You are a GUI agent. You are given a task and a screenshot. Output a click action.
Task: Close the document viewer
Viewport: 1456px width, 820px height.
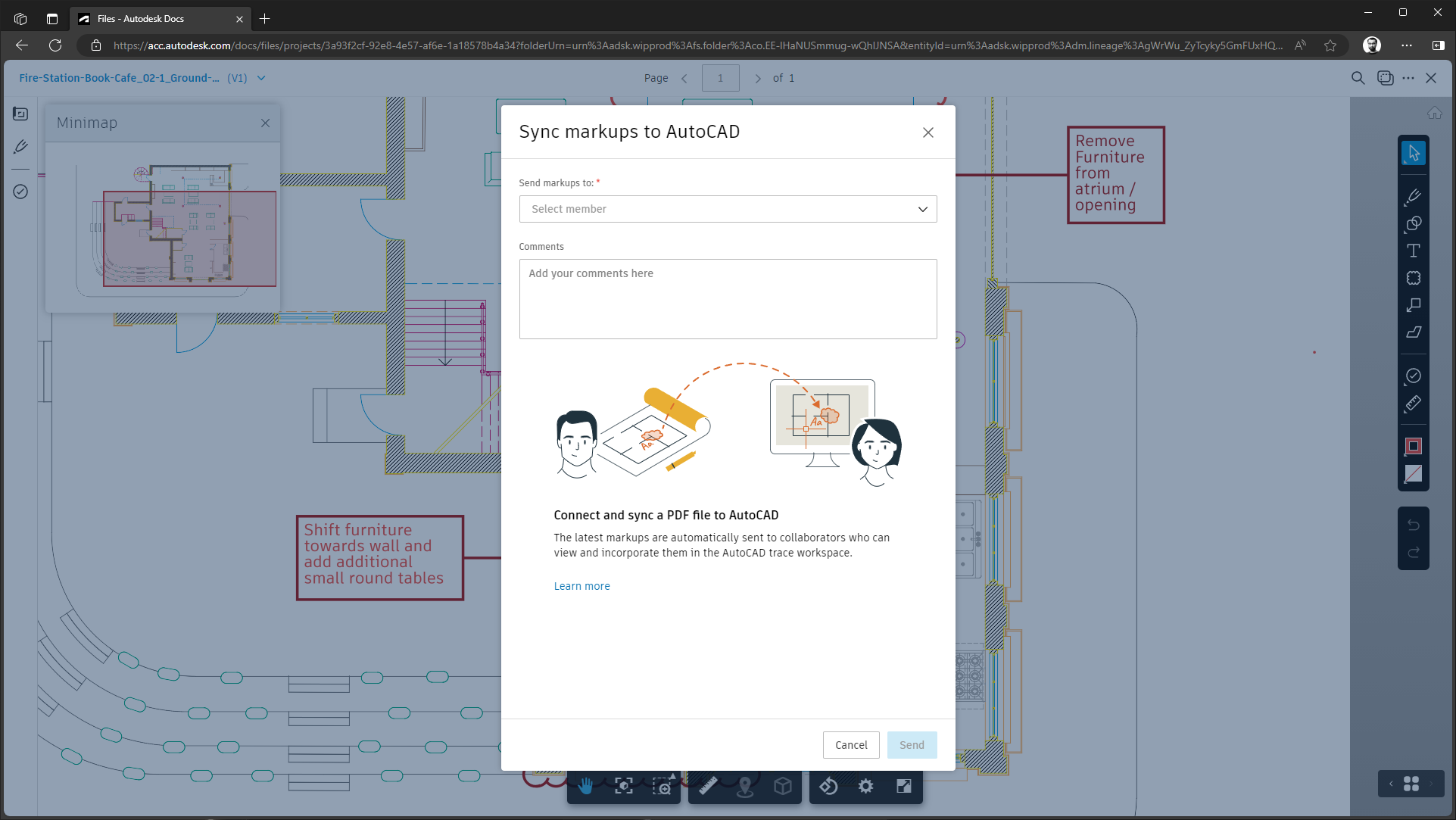coord(1431,78)
